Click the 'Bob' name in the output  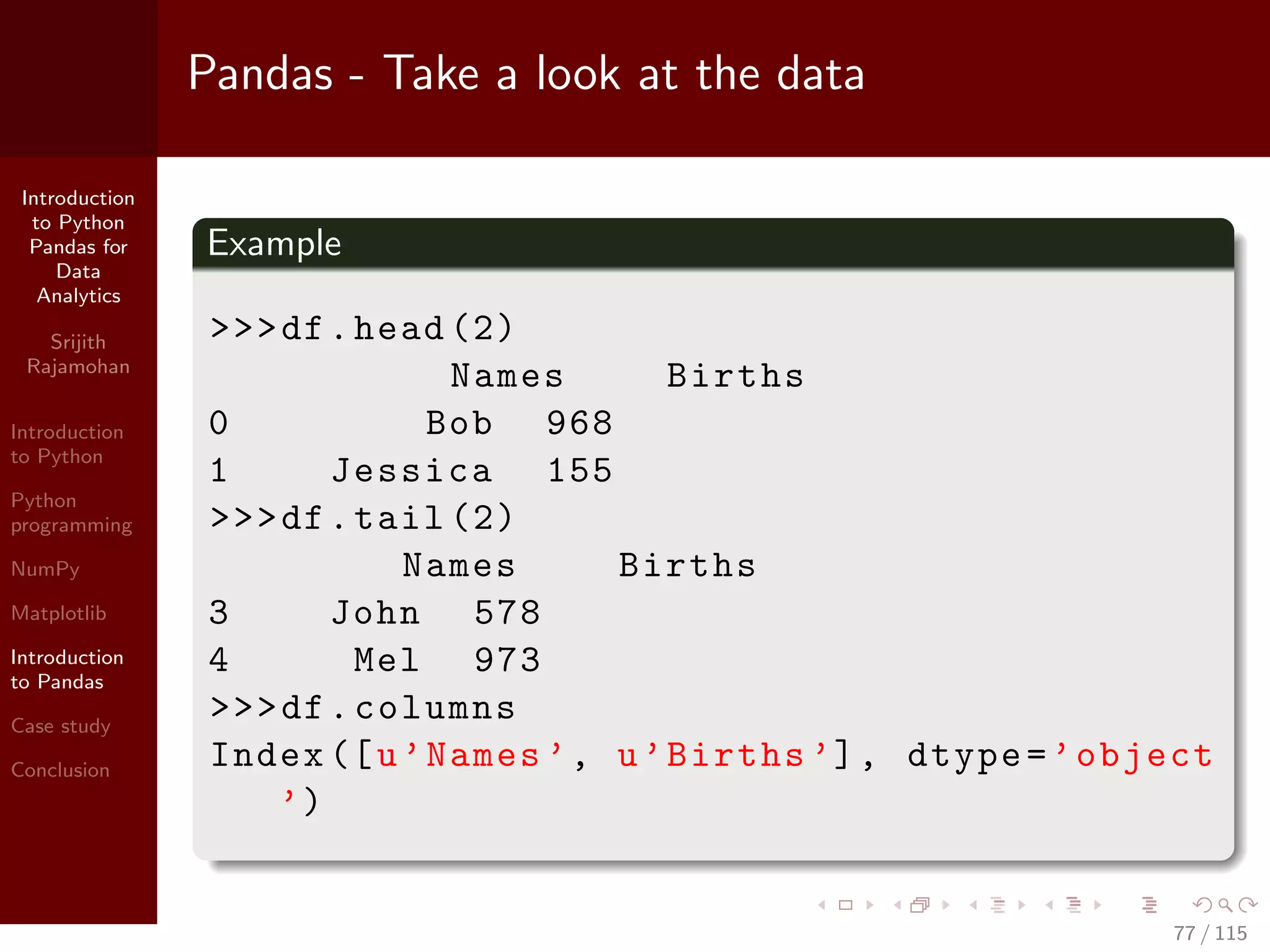coord(459,423)
